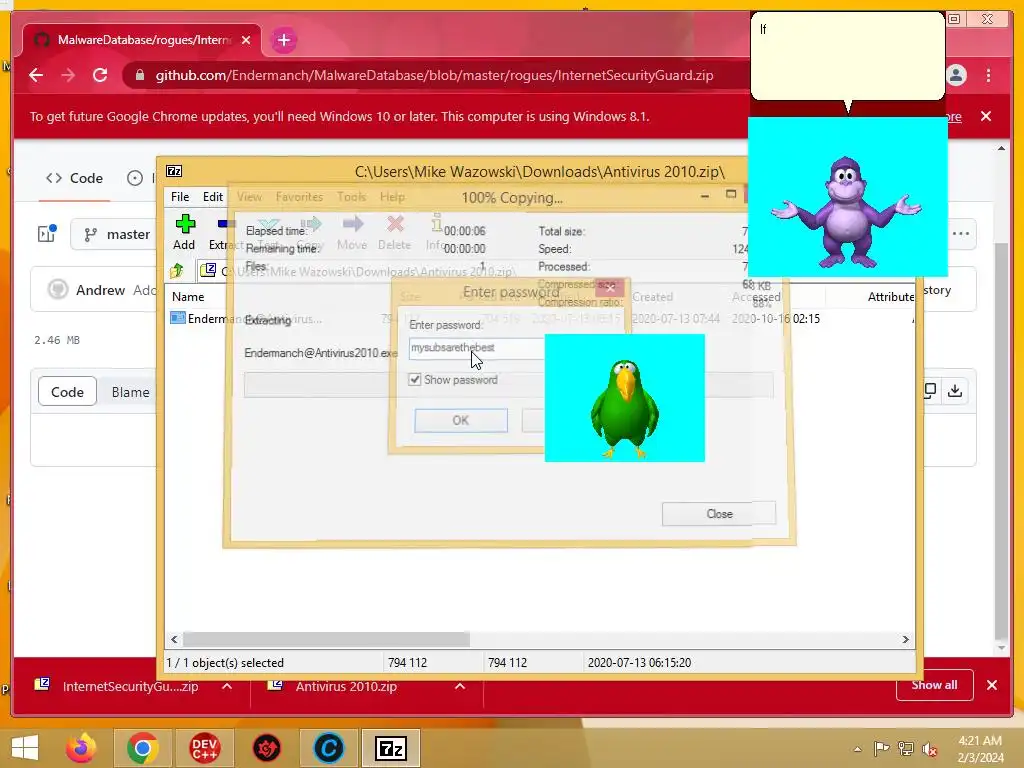
Task: Click Chrome forward navigation arrow
Action: pyautogui.click(x=68, y=75)
